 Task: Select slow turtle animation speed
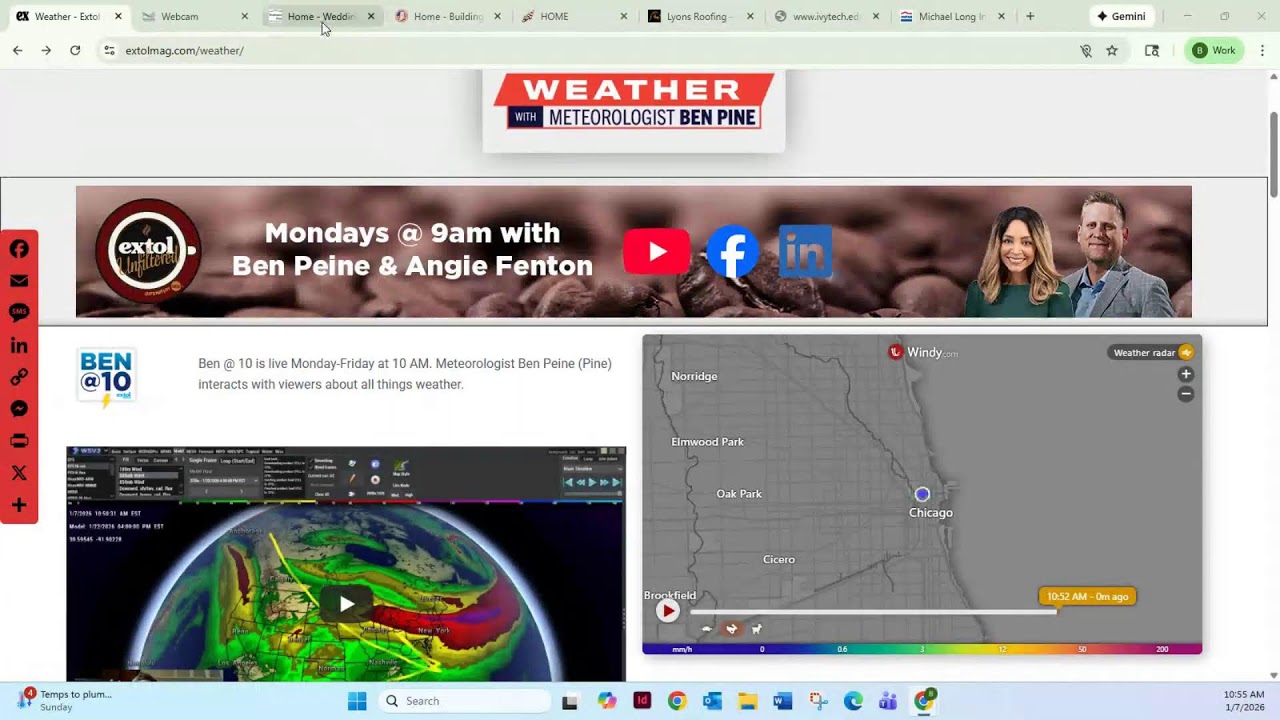point(706,629)
